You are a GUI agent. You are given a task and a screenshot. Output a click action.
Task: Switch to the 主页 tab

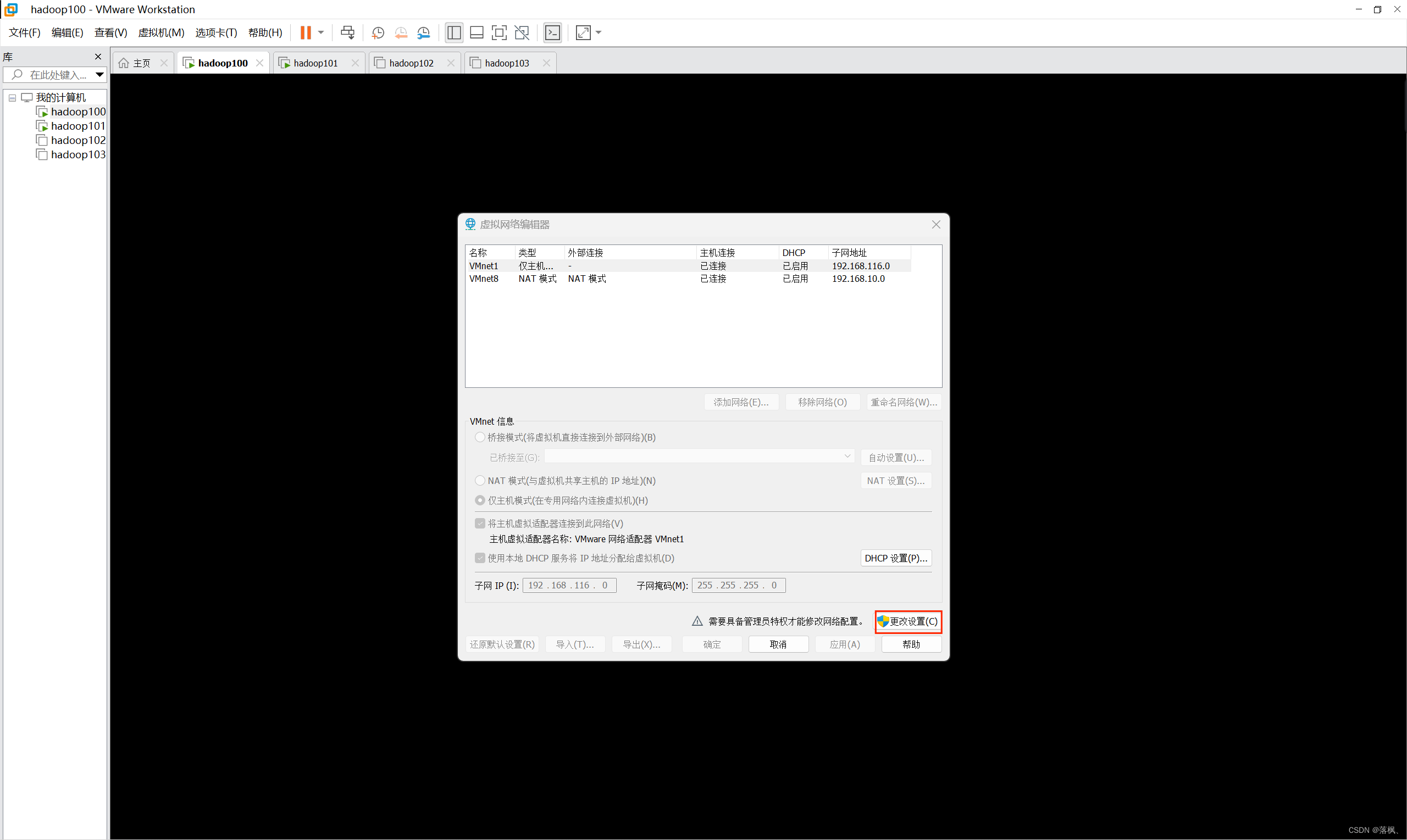142,63
